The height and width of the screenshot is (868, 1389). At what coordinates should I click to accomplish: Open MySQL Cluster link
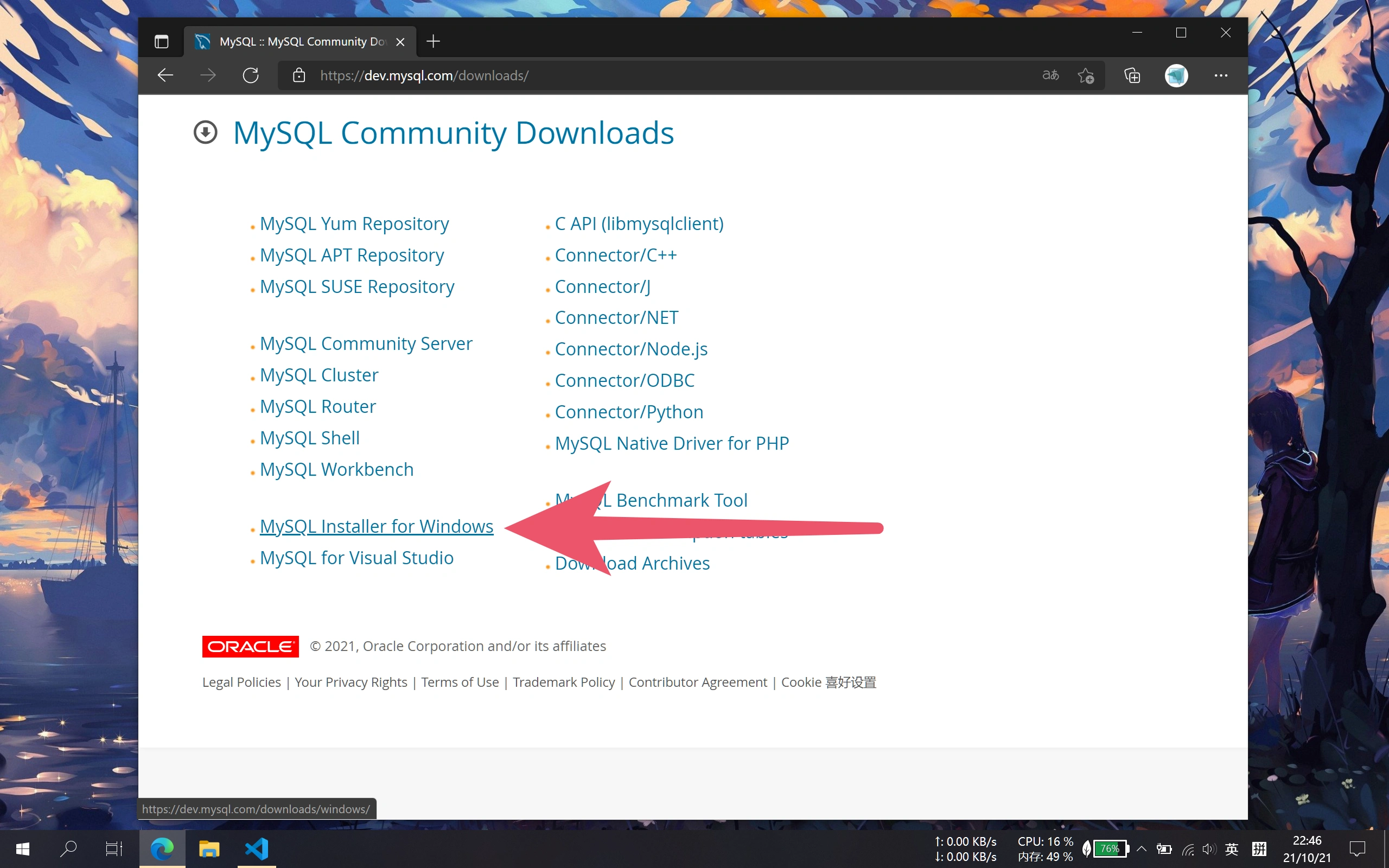click(x=319, y=375)
